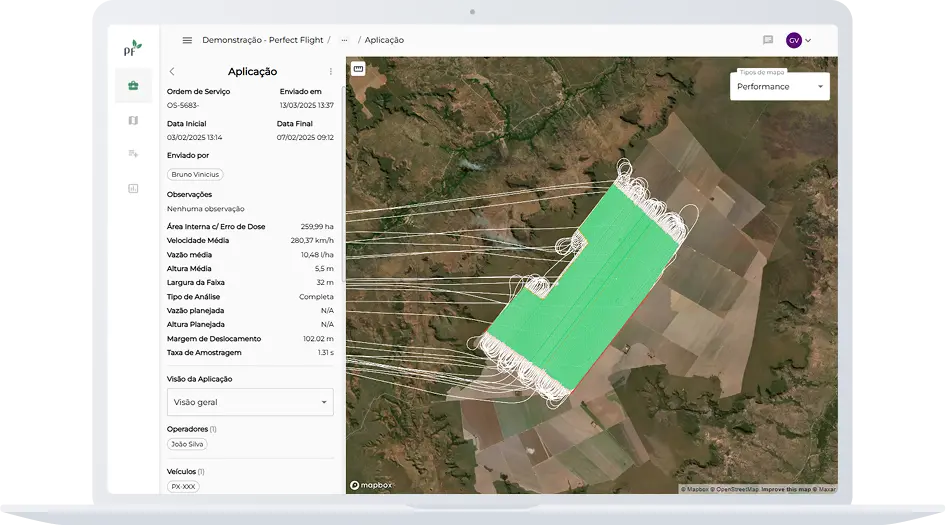Open the Aplicação panel three-dot menu
This screenshot has height=525, width=946.
331,71
